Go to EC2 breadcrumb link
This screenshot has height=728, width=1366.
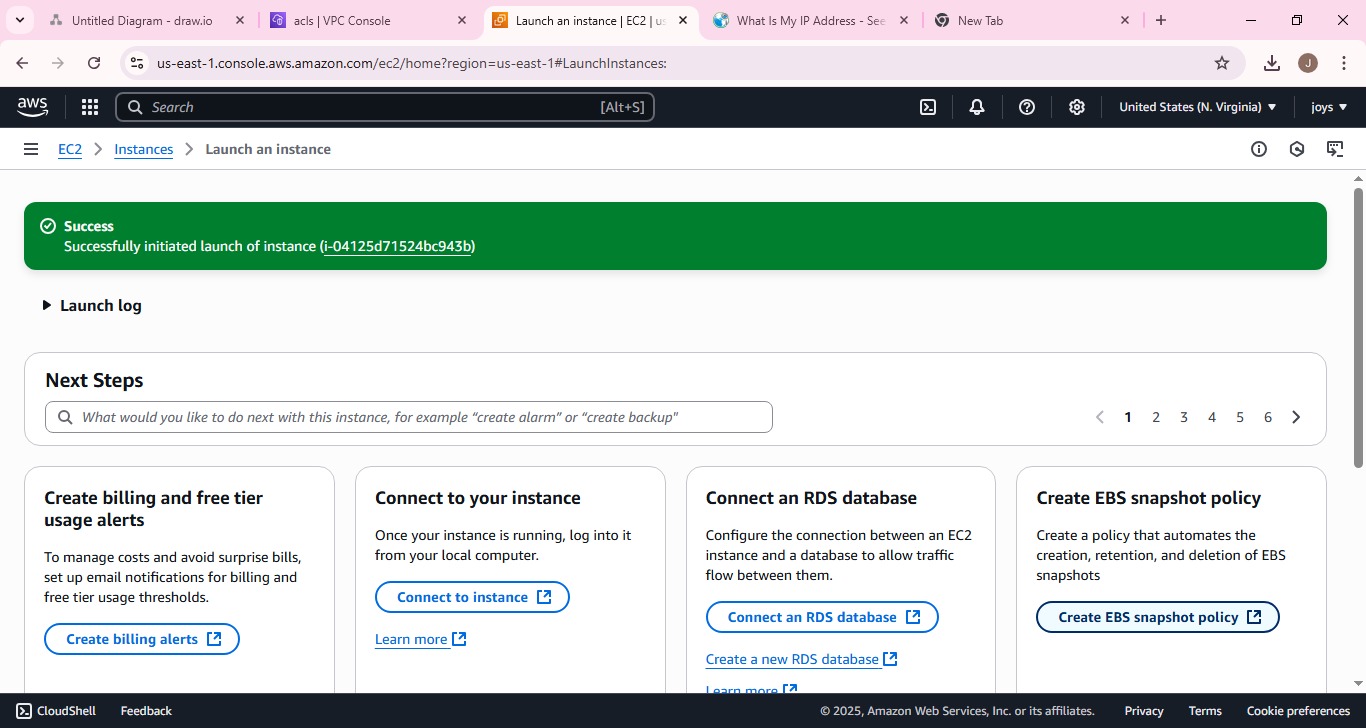point(70,149)
